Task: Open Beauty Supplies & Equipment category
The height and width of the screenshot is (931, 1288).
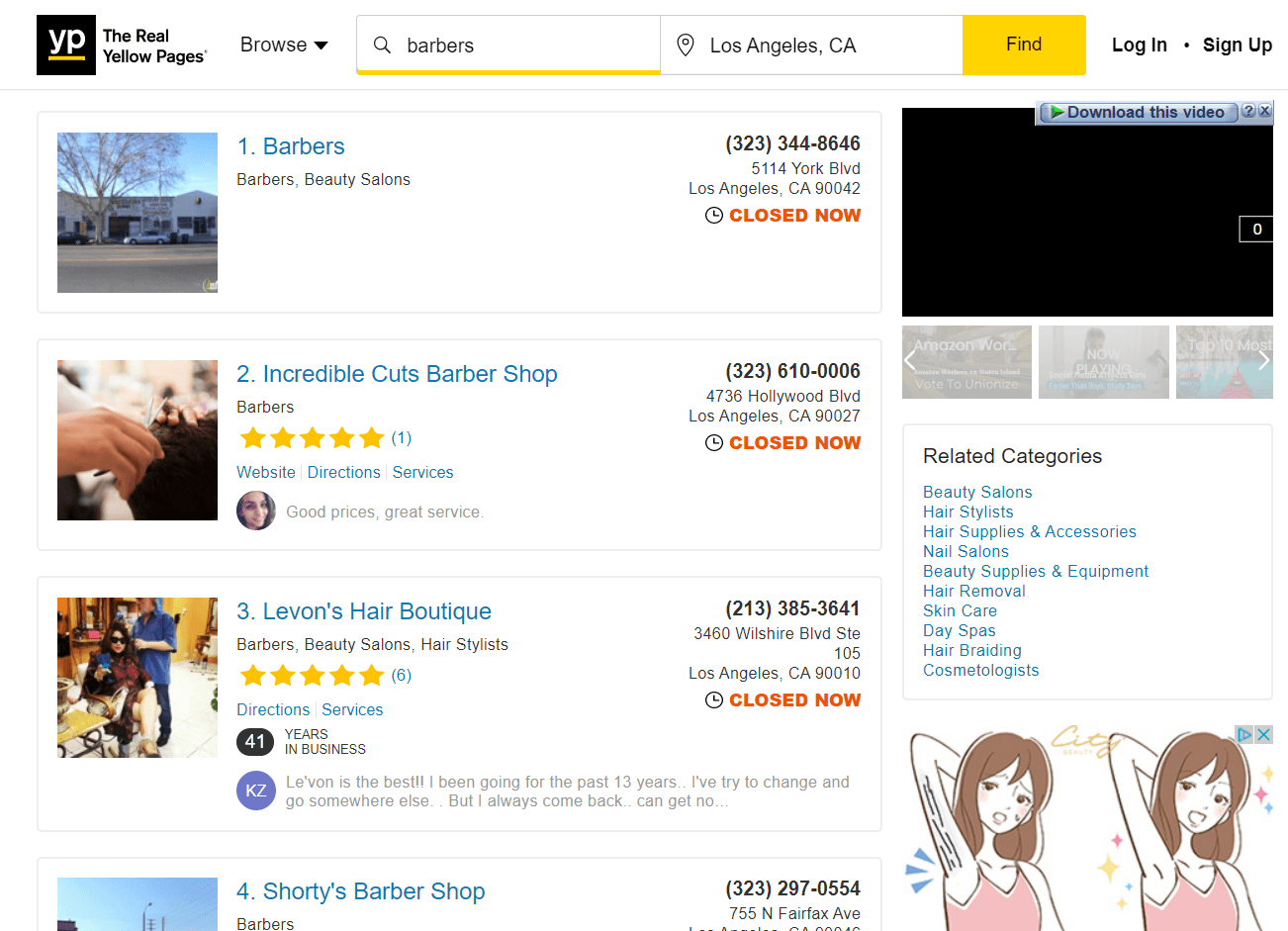Action: tap(1036, 571)
